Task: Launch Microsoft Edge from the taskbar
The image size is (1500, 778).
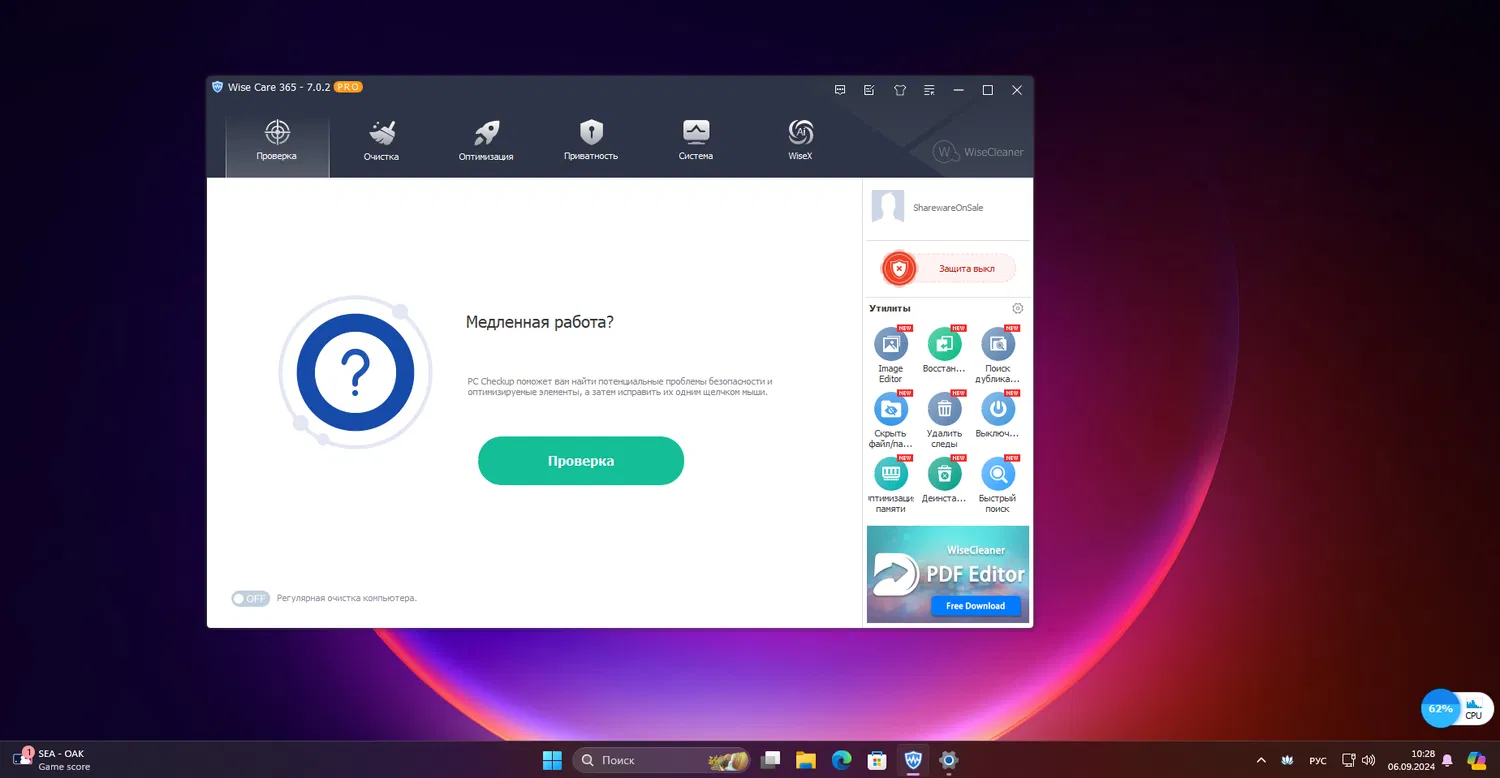Action: click(842, 760)
